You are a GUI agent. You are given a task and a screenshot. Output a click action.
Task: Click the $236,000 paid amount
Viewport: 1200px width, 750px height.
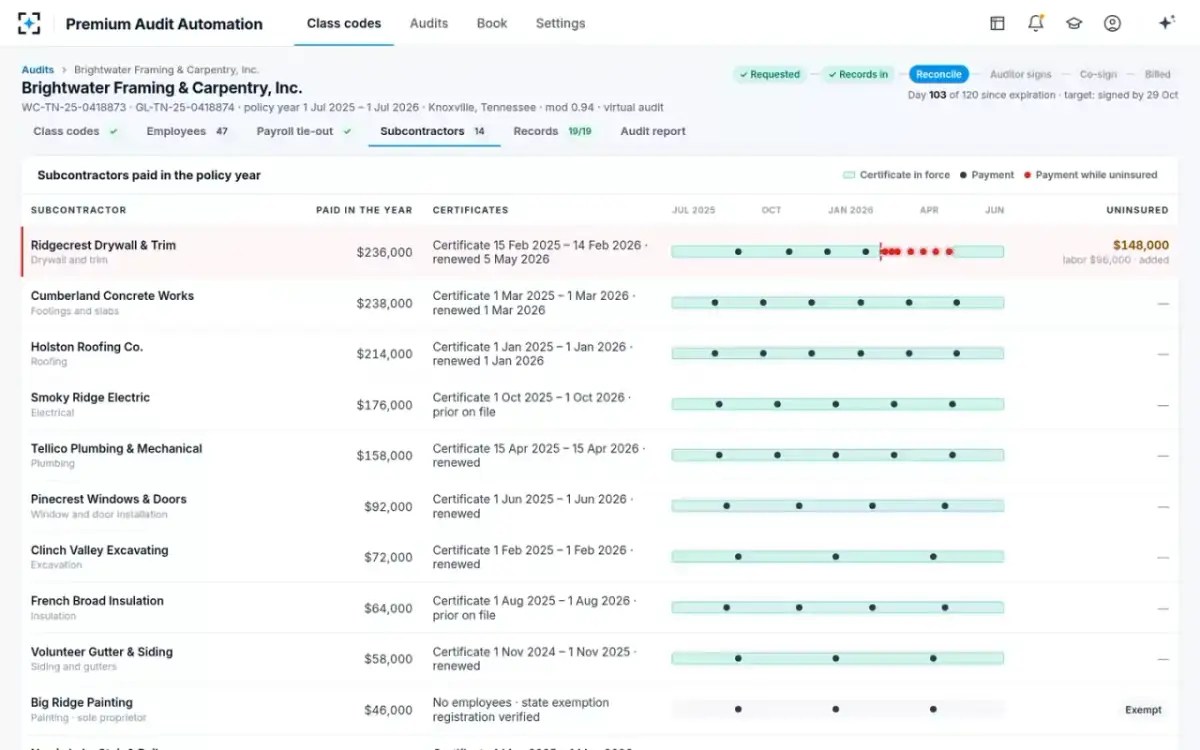tap(384, 253)
